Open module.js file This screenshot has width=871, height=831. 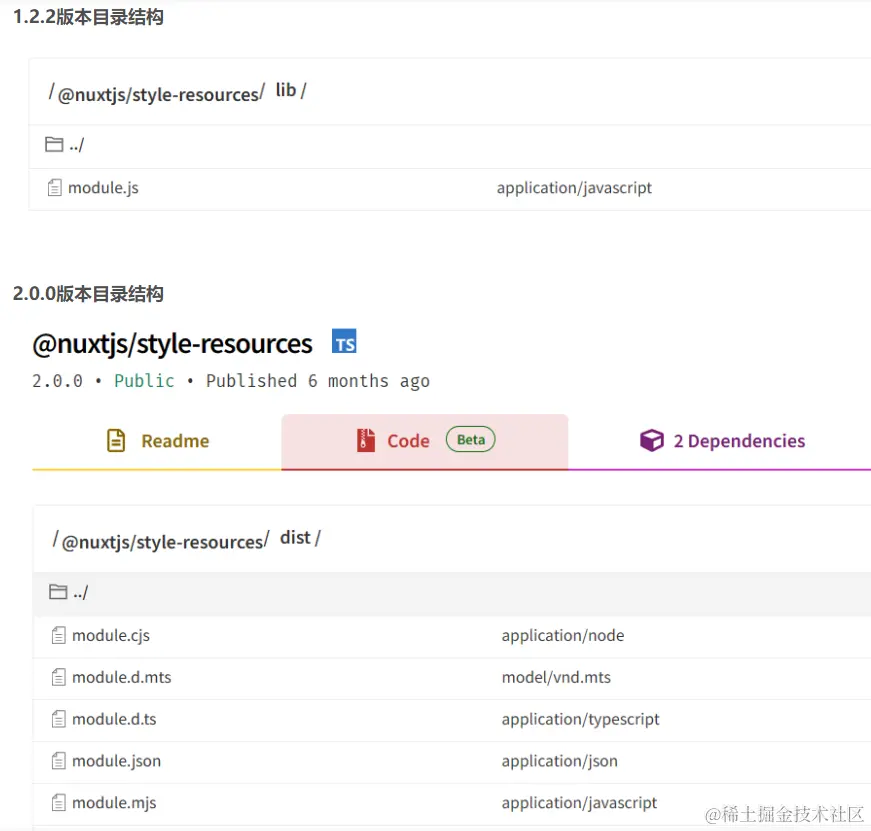103,188
